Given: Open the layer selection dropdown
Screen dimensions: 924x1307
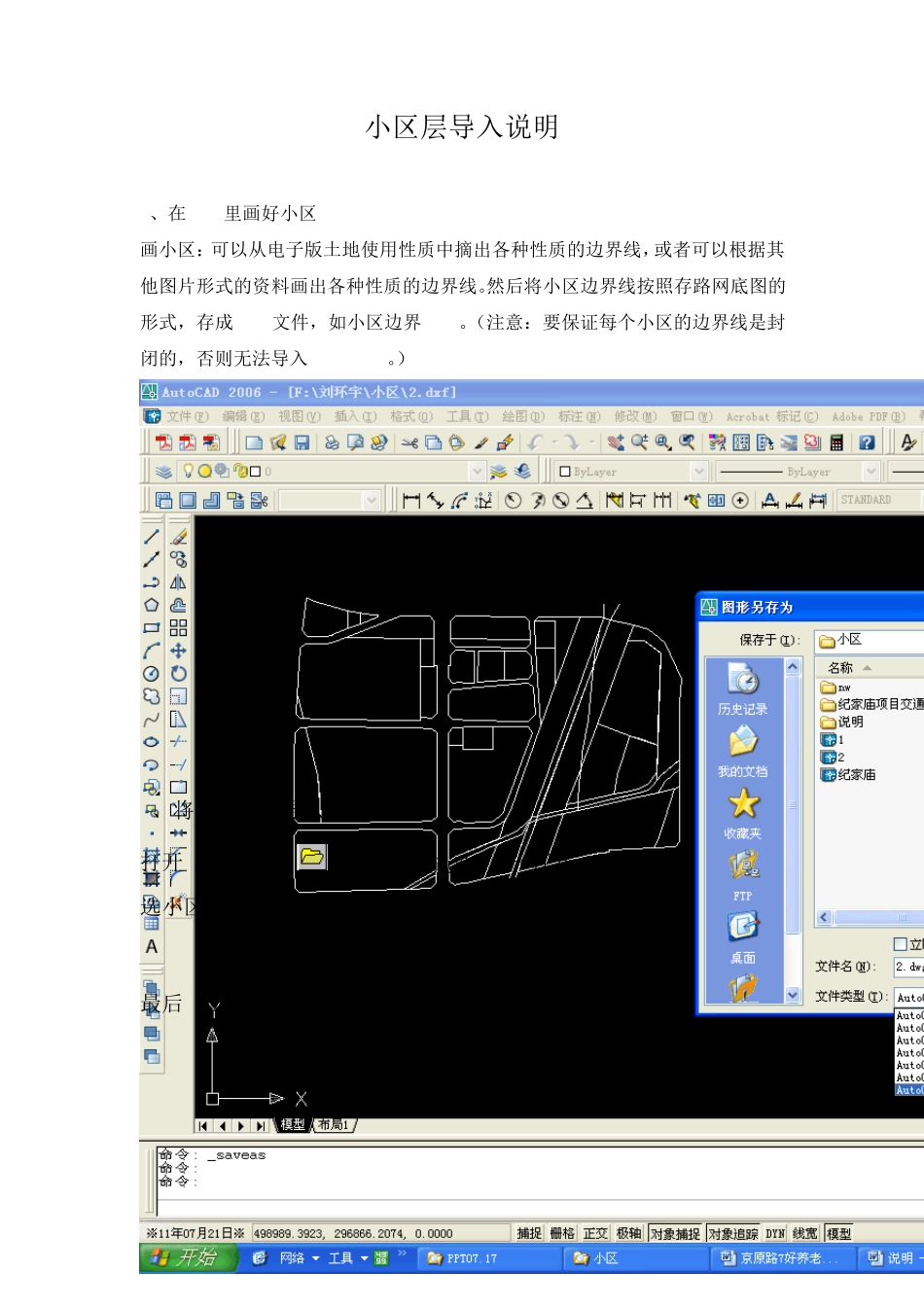Looking at the screenshot, I should click(477, 472).
